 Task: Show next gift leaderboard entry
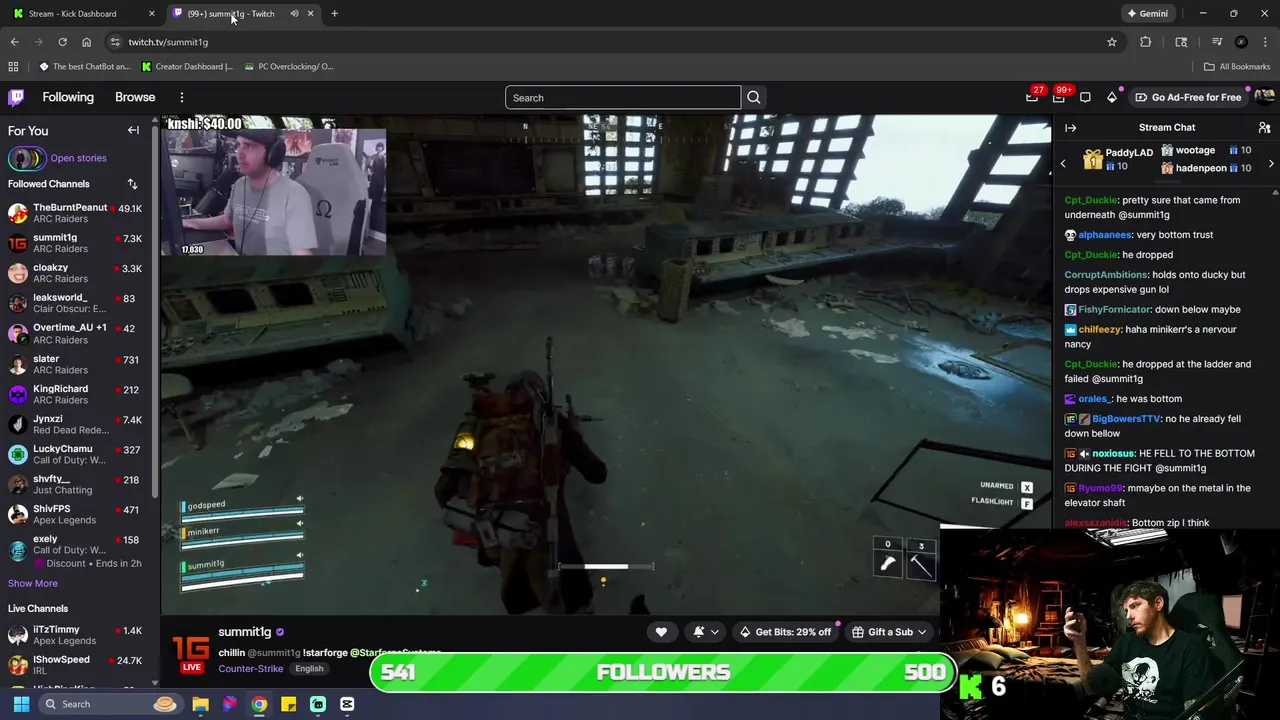pyautogui.click(x=1271, y=163)
